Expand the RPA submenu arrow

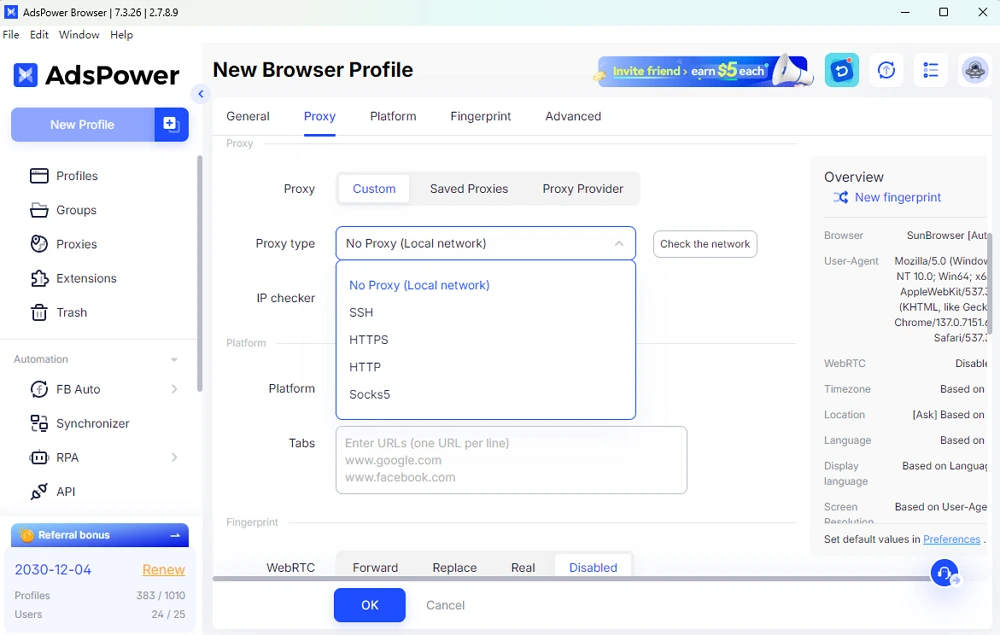(174, 458)
